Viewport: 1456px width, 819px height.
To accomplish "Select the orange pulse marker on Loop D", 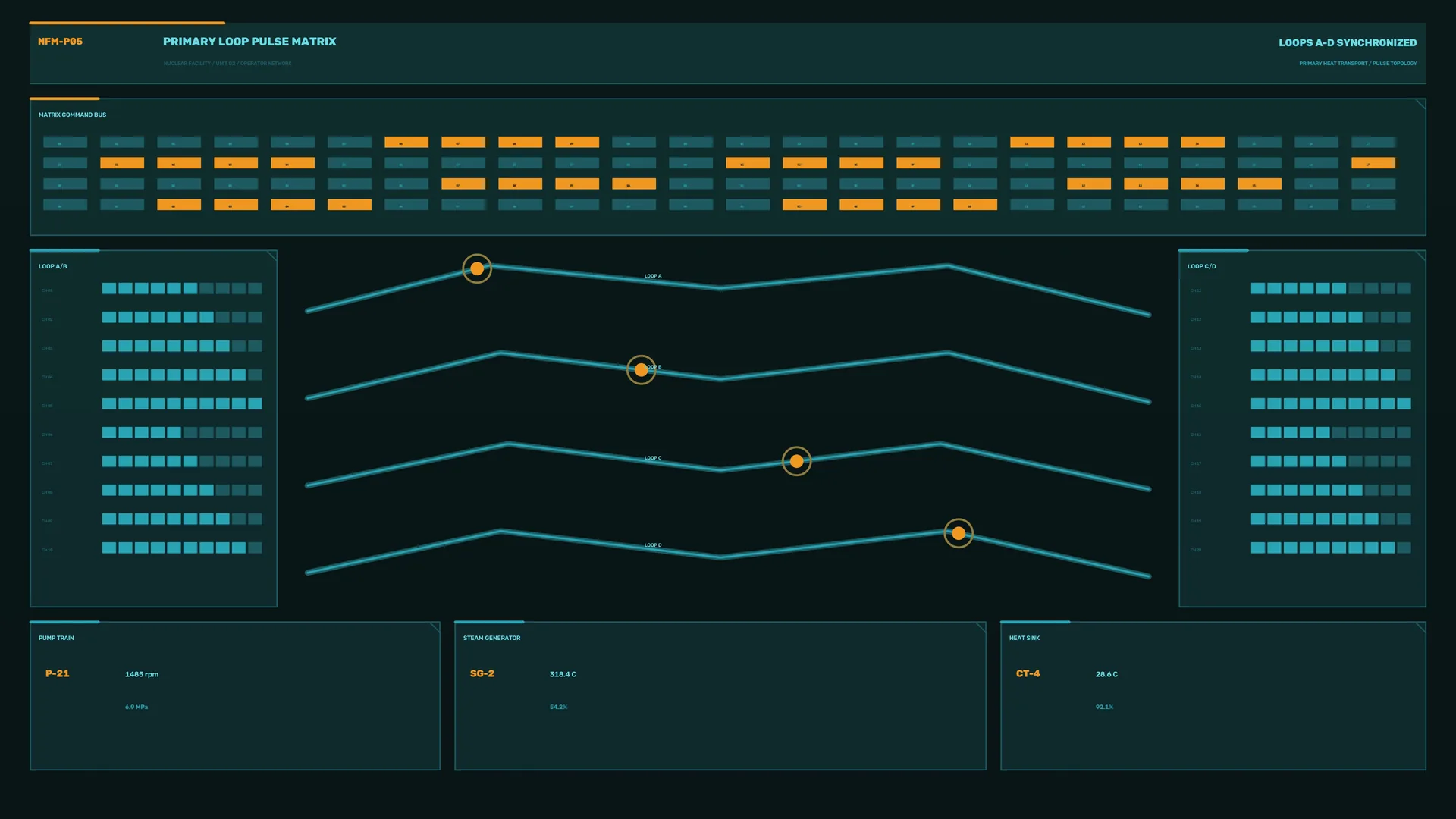I will (959, 533).
